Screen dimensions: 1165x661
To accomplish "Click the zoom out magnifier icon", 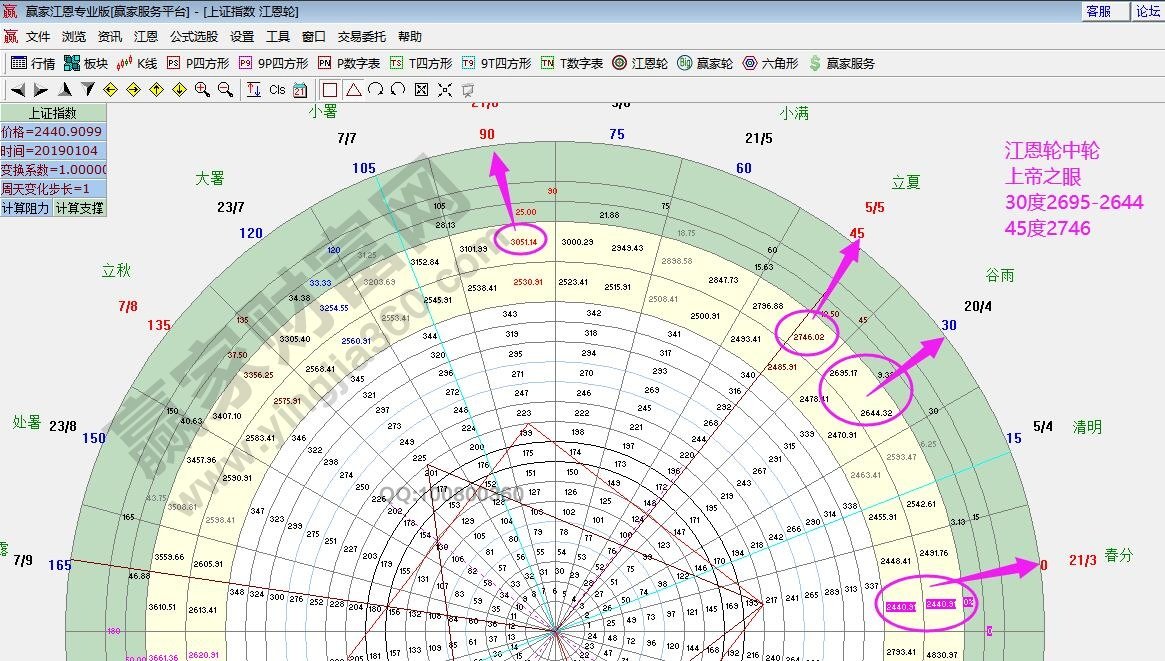I will [x=225, y=90].
